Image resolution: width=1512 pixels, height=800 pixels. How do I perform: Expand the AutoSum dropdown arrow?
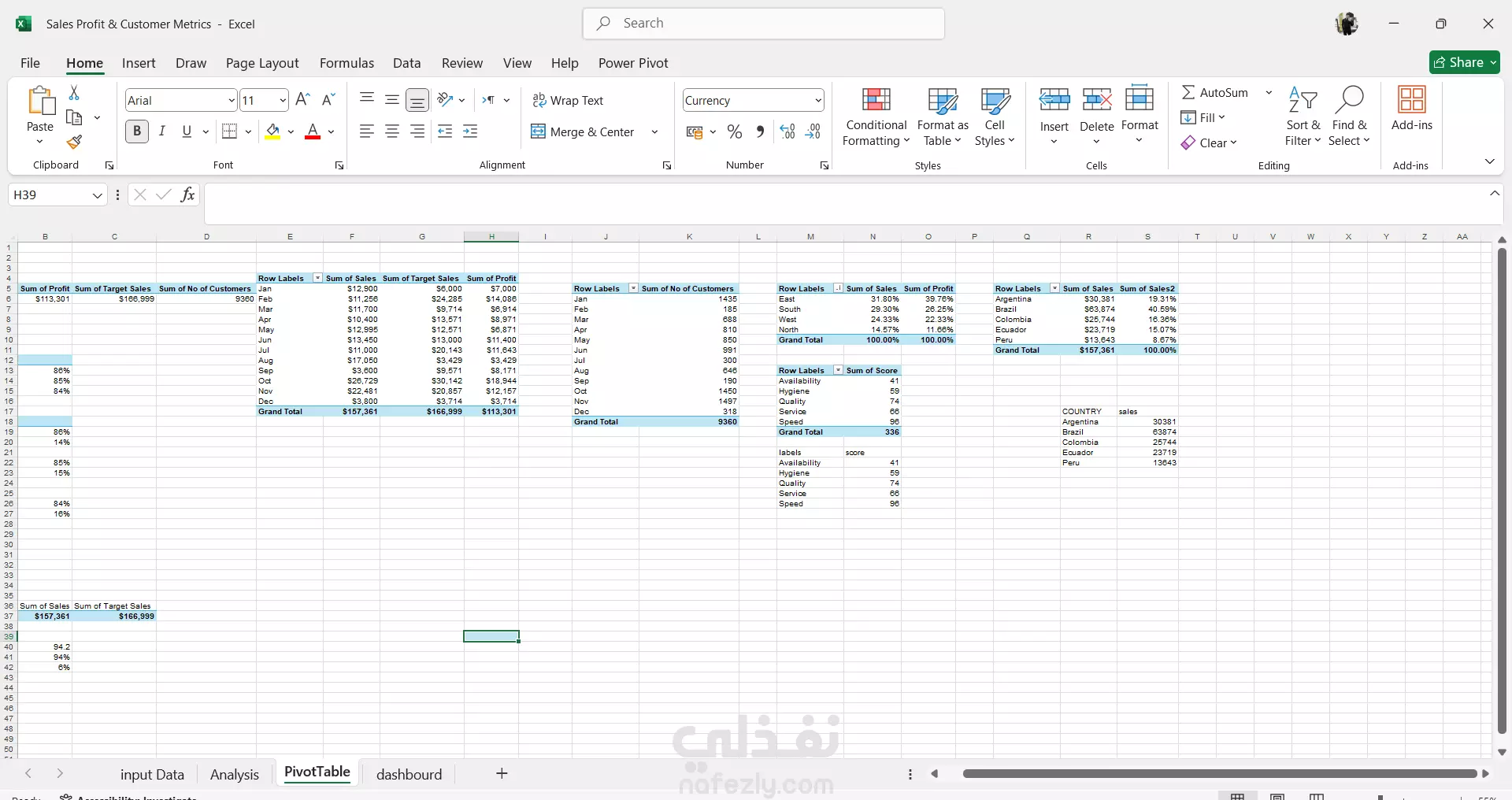tap(1269, 93)
